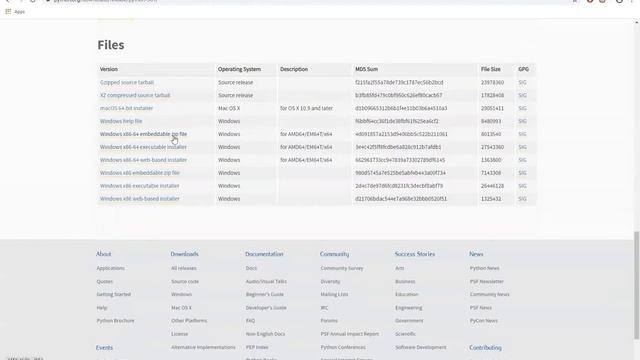Open Software Development link
The image size is (640, 360).
pyautogui.click(x=421, y=347)
